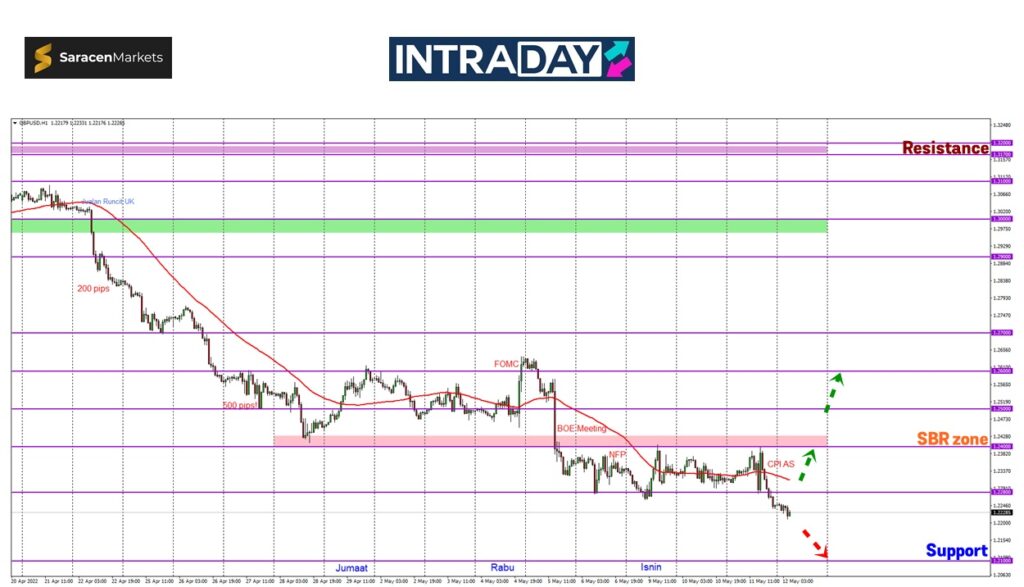Click the INTRADAY logo banner
The width and height of the screenshot is (1024, 587).
coord(511,59)
